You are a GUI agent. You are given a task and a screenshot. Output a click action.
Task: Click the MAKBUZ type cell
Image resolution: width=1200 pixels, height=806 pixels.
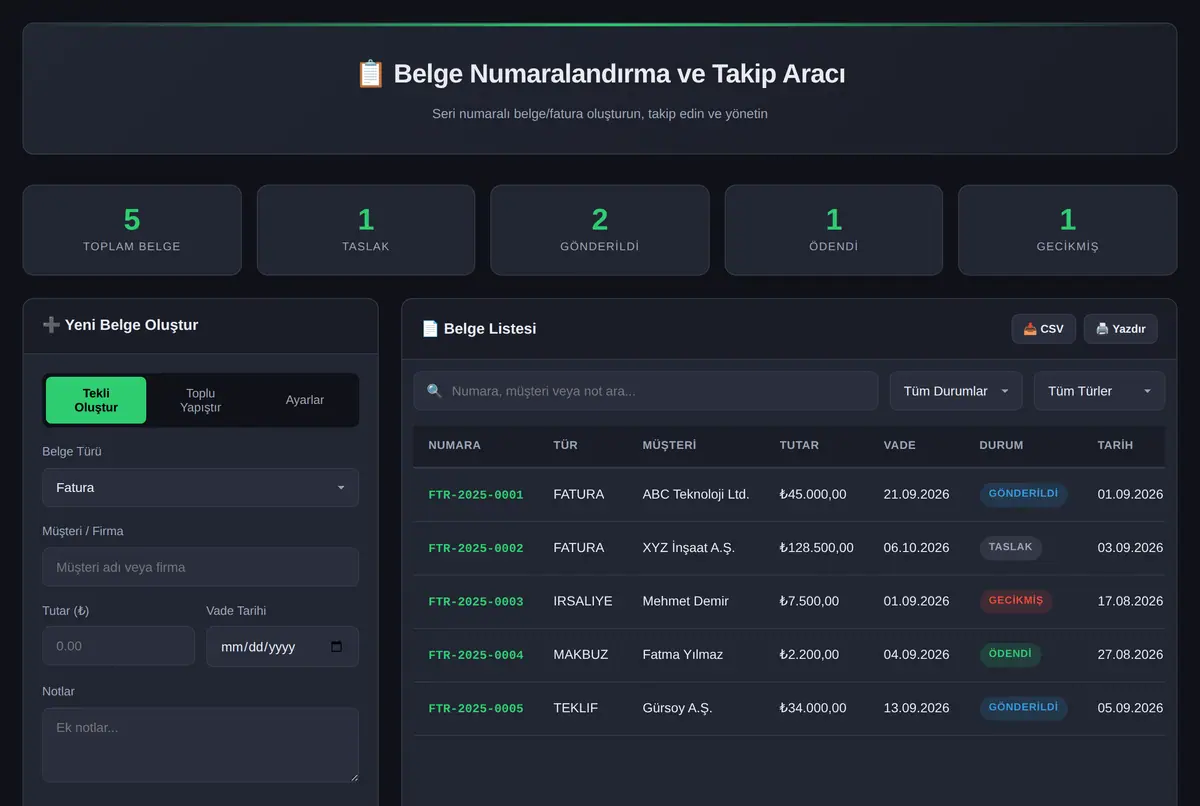[581, 655]
